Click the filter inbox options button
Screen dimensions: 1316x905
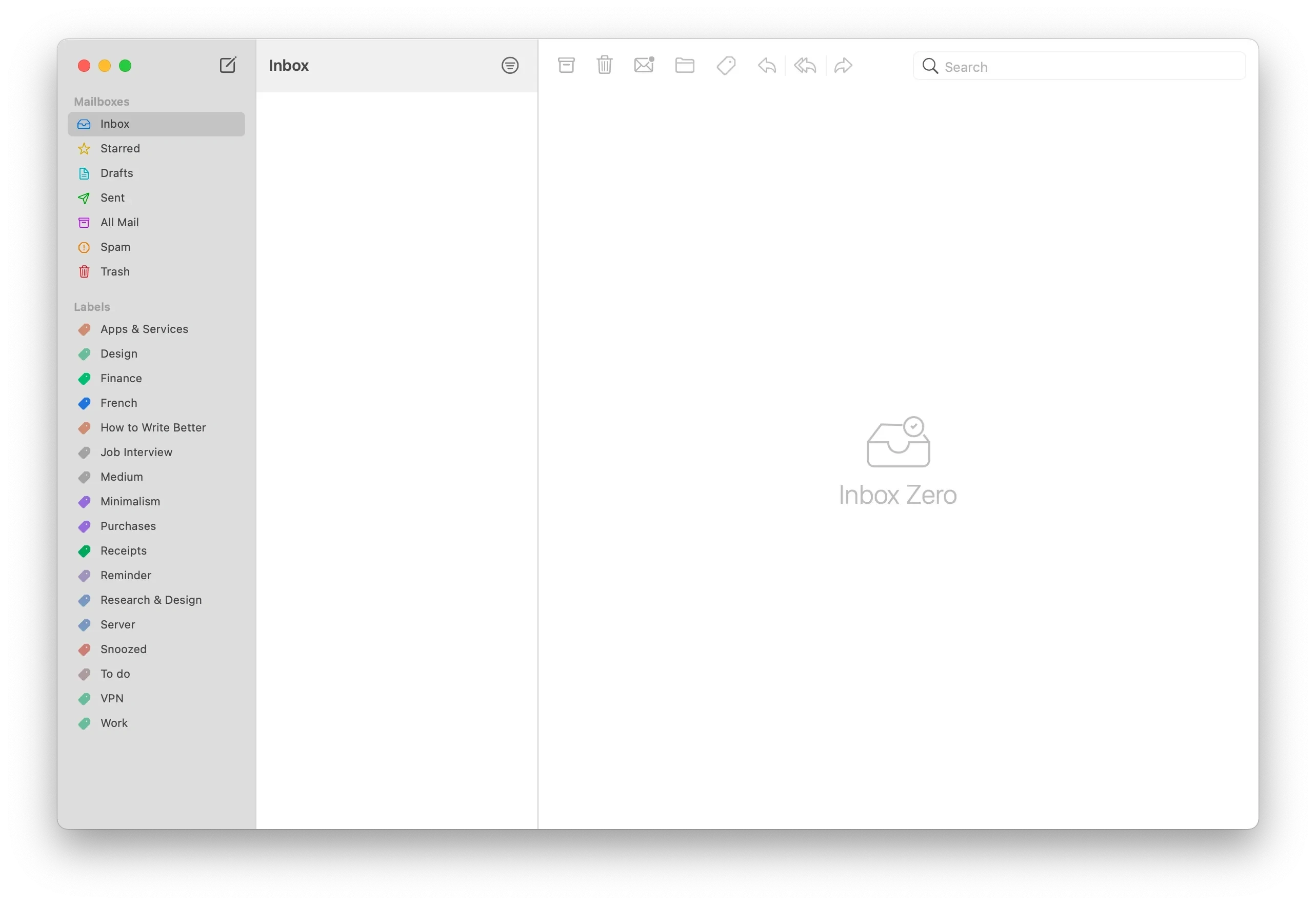click(510, 65)
